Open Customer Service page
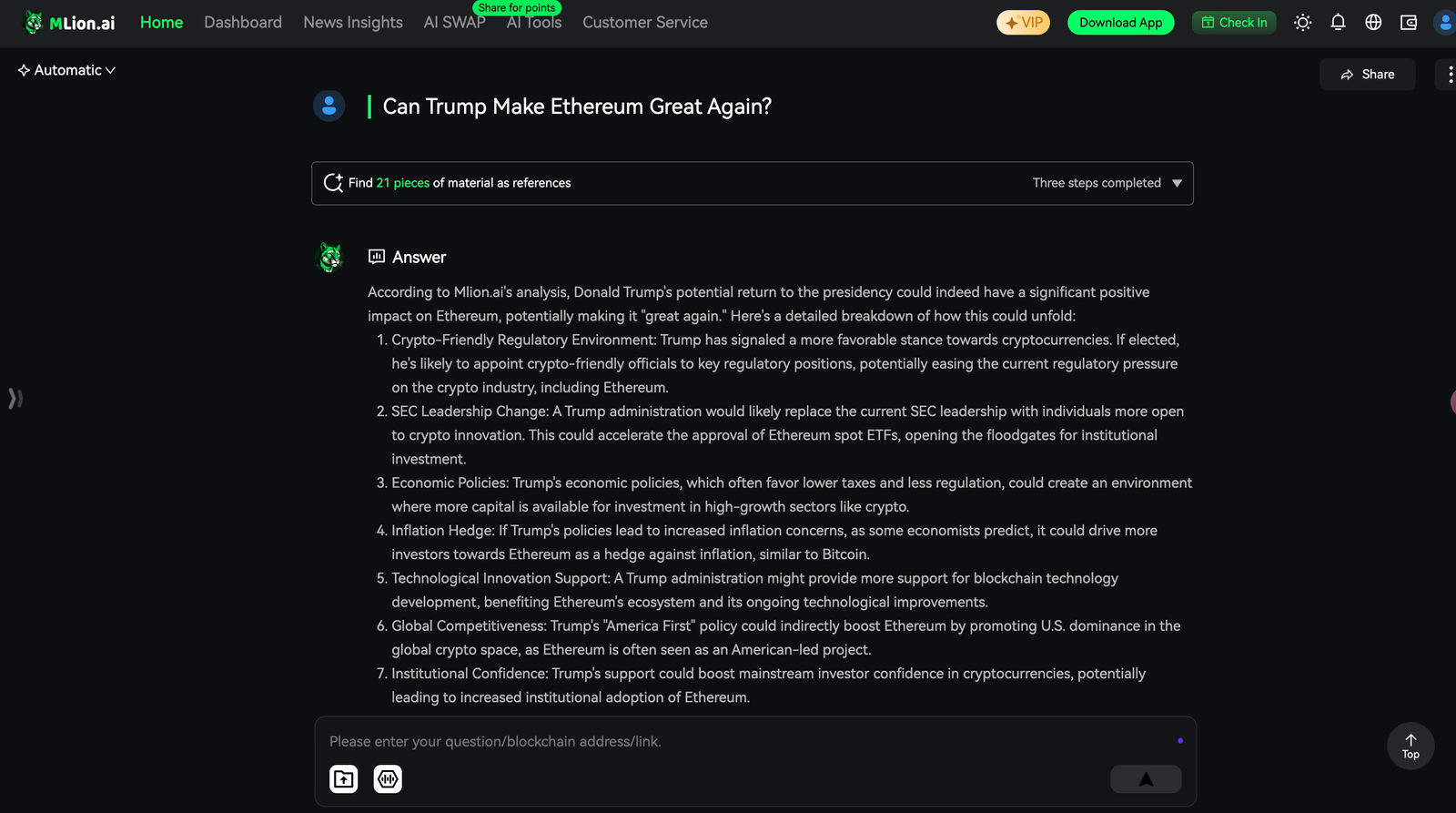 pyautogui.click(x=645, y=23)
